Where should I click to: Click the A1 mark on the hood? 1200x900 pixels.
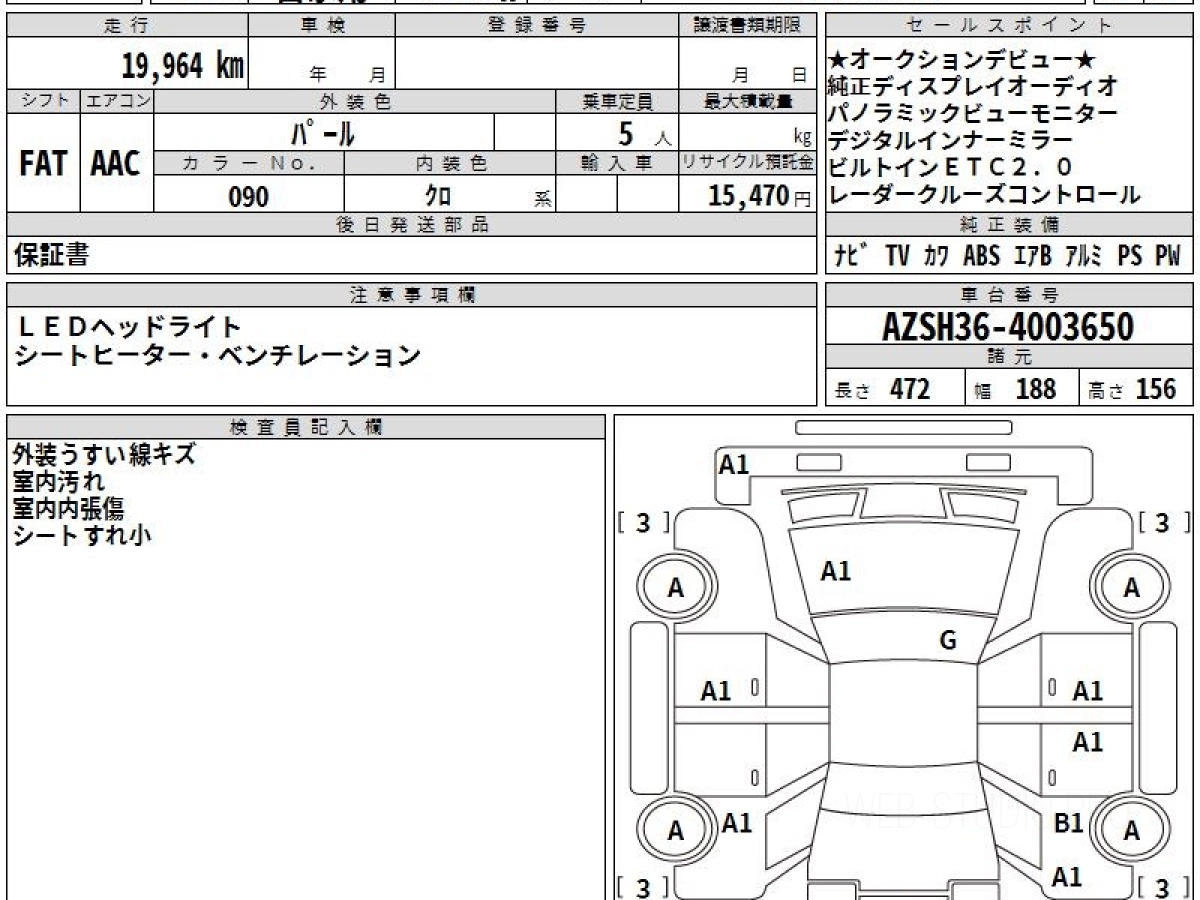pyautogui.click(x=835, y=571)
